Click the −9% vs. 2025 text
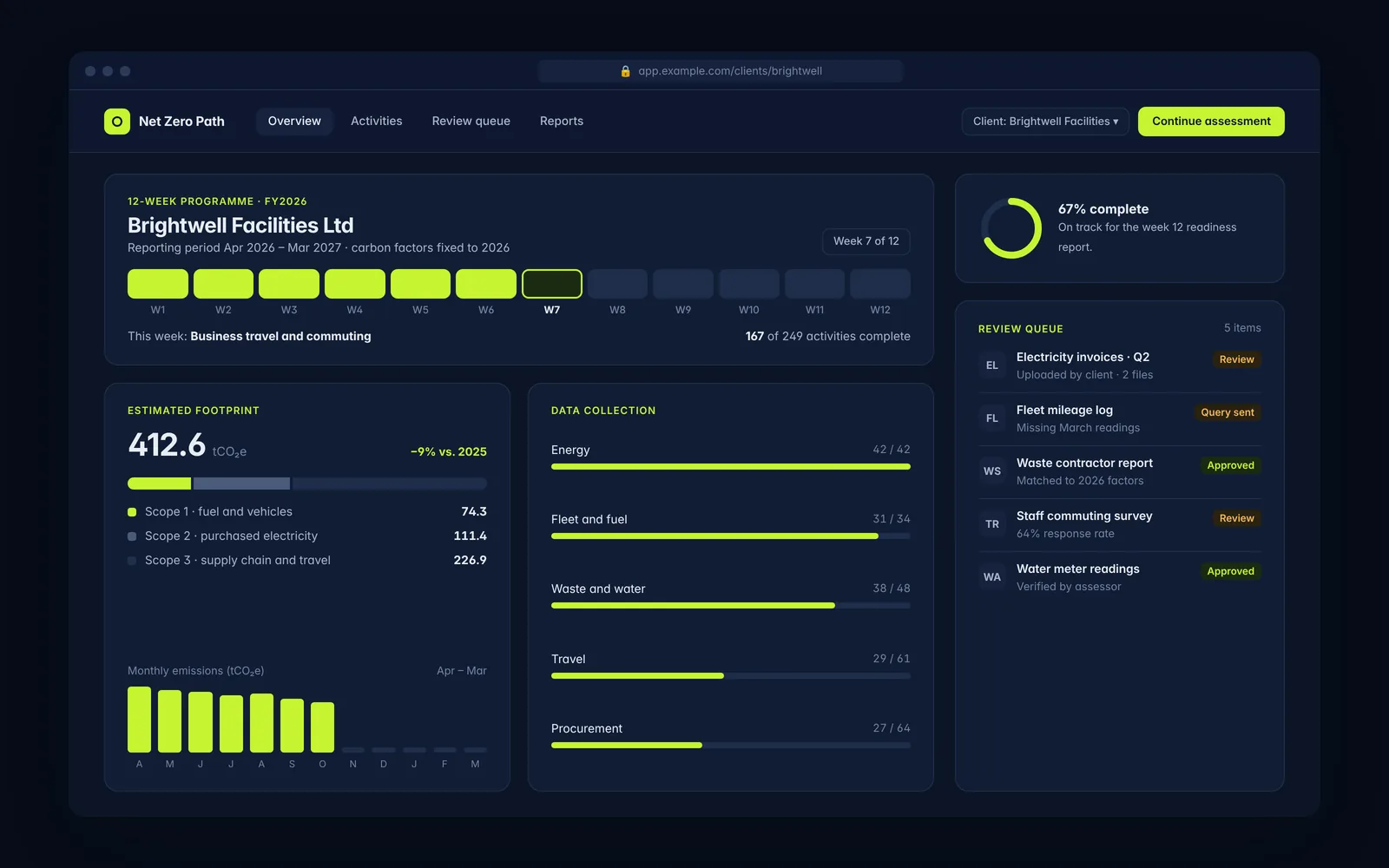This screenshot has width=1389, height=868. coord(449,452)
